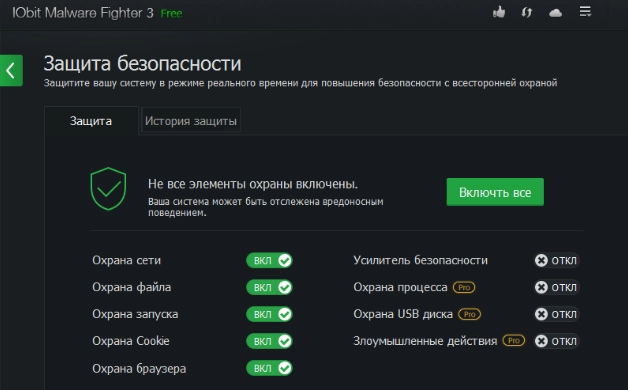This screenshot has height=390, width=628.
Task: Click the Pro badge next to Охрана USB диска
Action: coord(469,314)
